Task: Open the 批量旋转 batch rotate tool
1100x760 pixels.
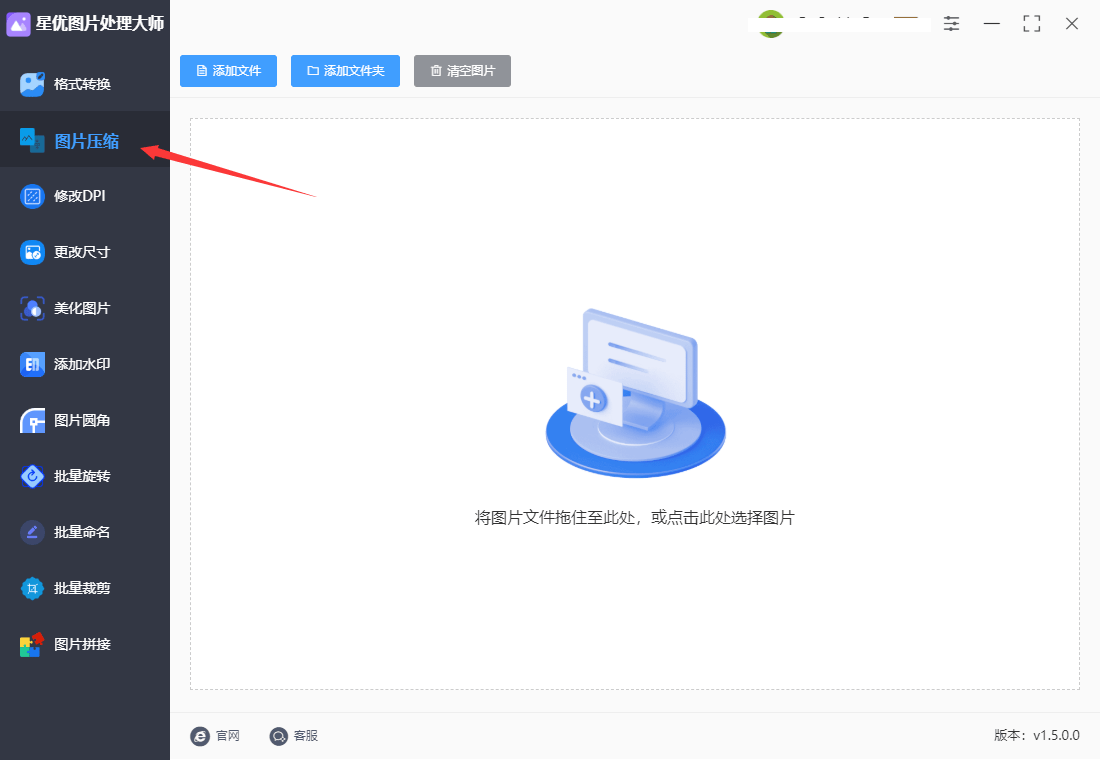Action: pyautogui.click(x=84, y=476)
